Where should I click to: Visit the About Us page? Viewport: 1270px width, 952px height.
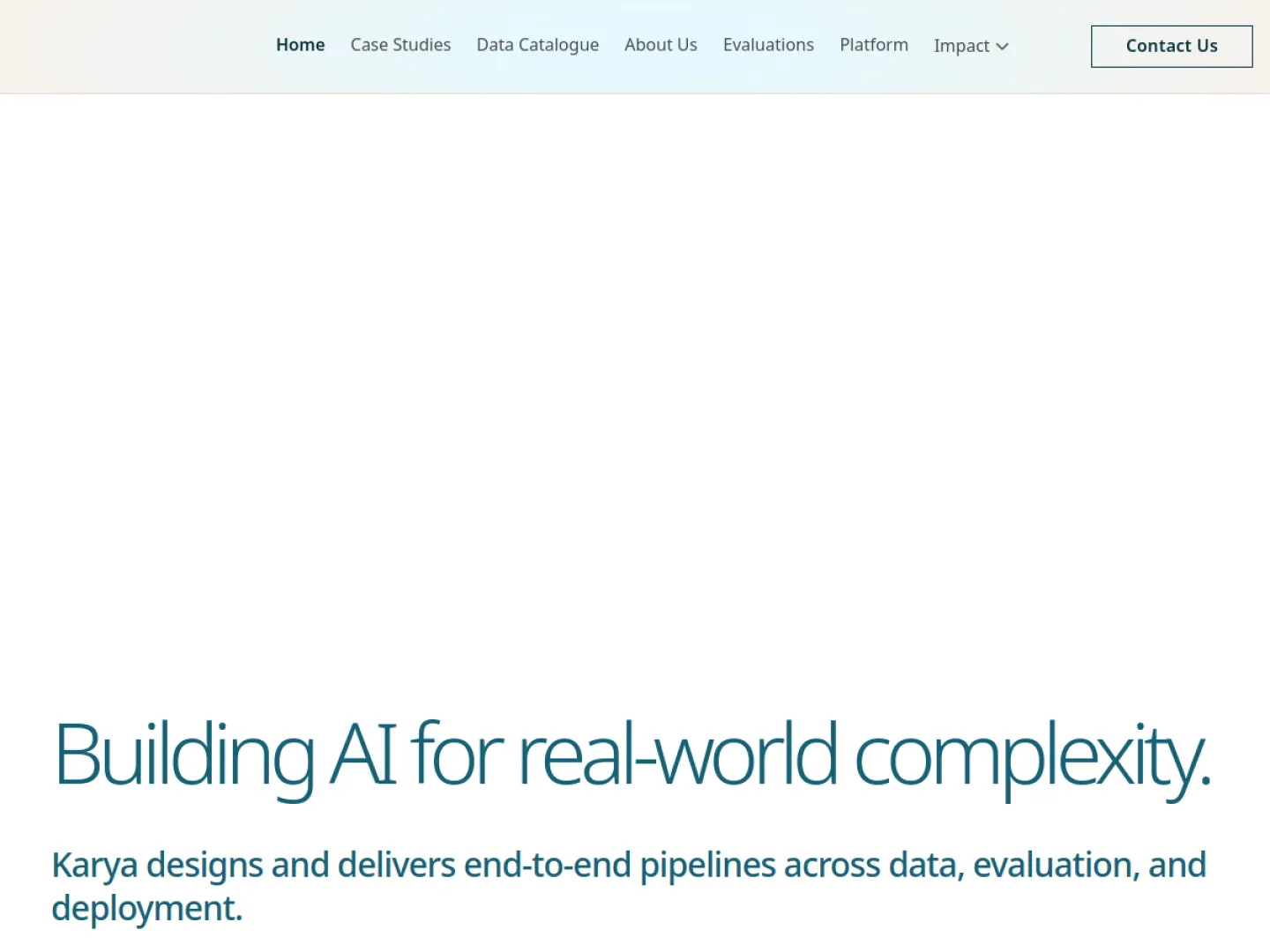tap(661, 45)
